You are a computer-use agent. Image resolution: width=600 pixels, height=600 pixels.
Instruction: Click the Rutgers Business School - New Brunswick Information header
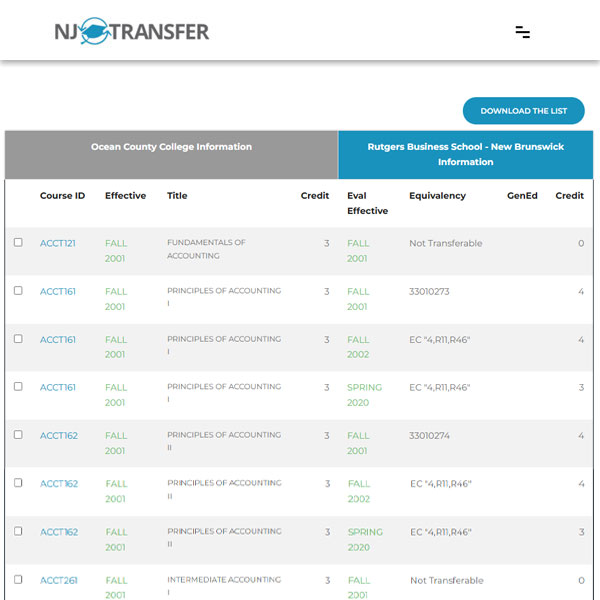[466, 155]
